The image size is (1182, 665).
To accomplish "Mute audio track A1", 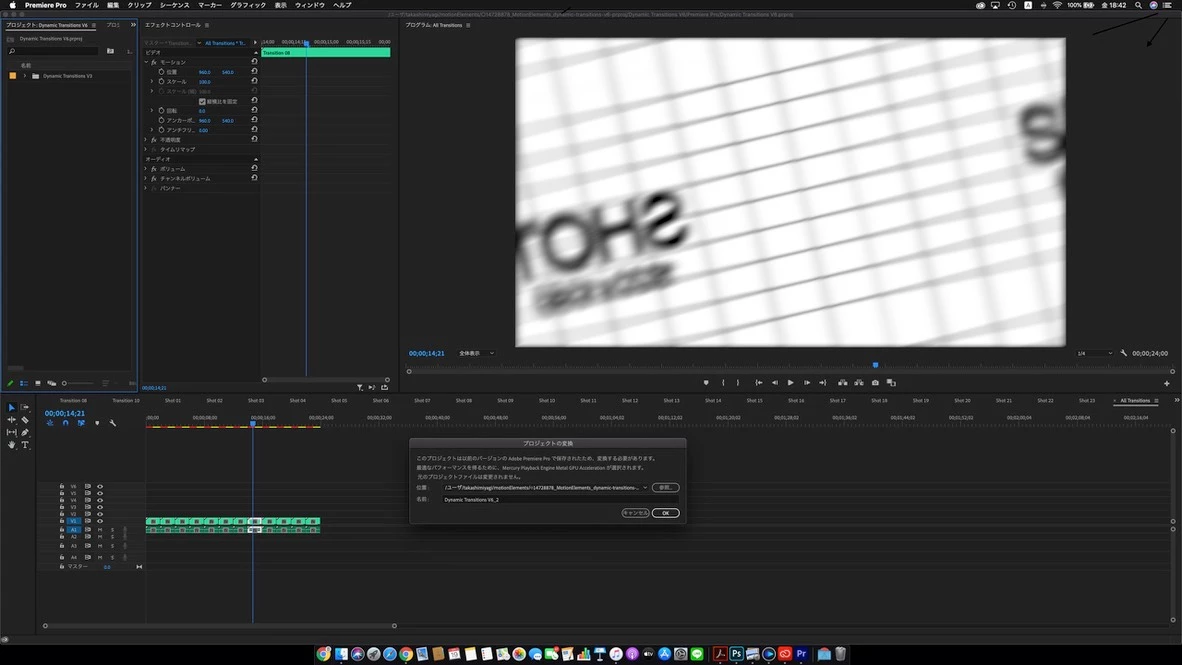I will point(100,529).
